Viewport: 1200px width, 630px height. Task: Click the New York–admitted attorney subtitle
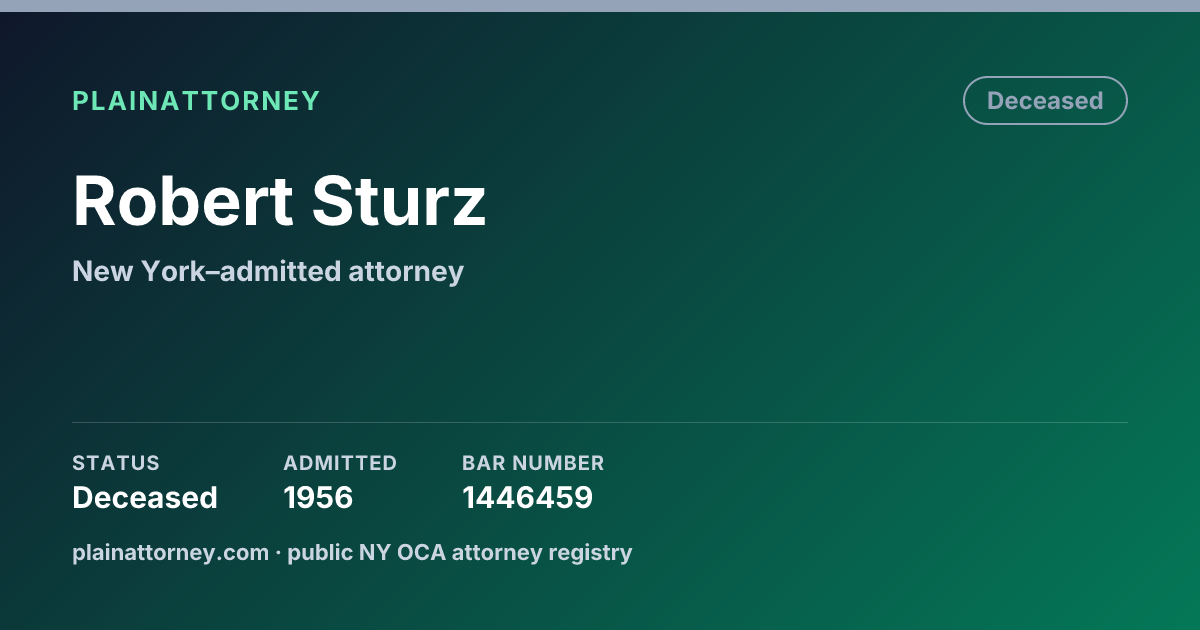click(268, 271)
